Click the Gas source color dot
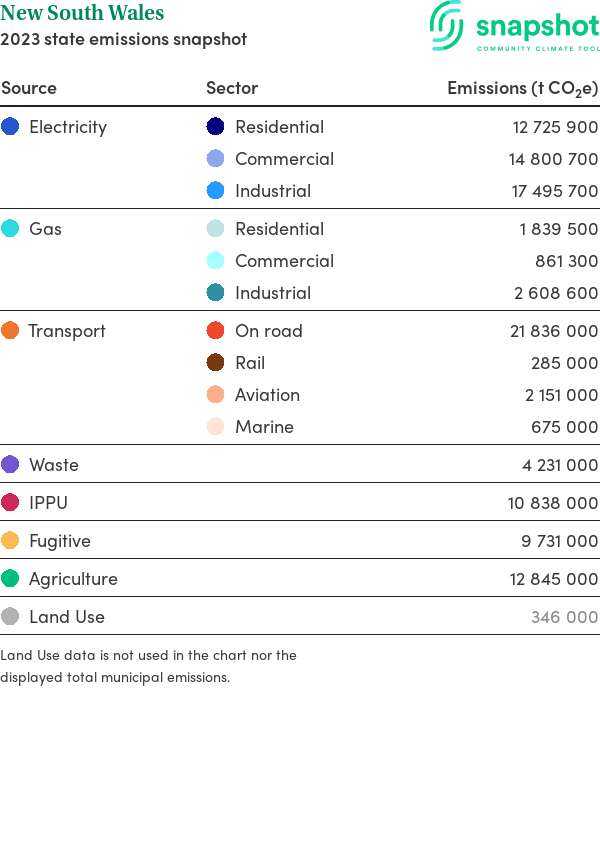 coord(10,229)
